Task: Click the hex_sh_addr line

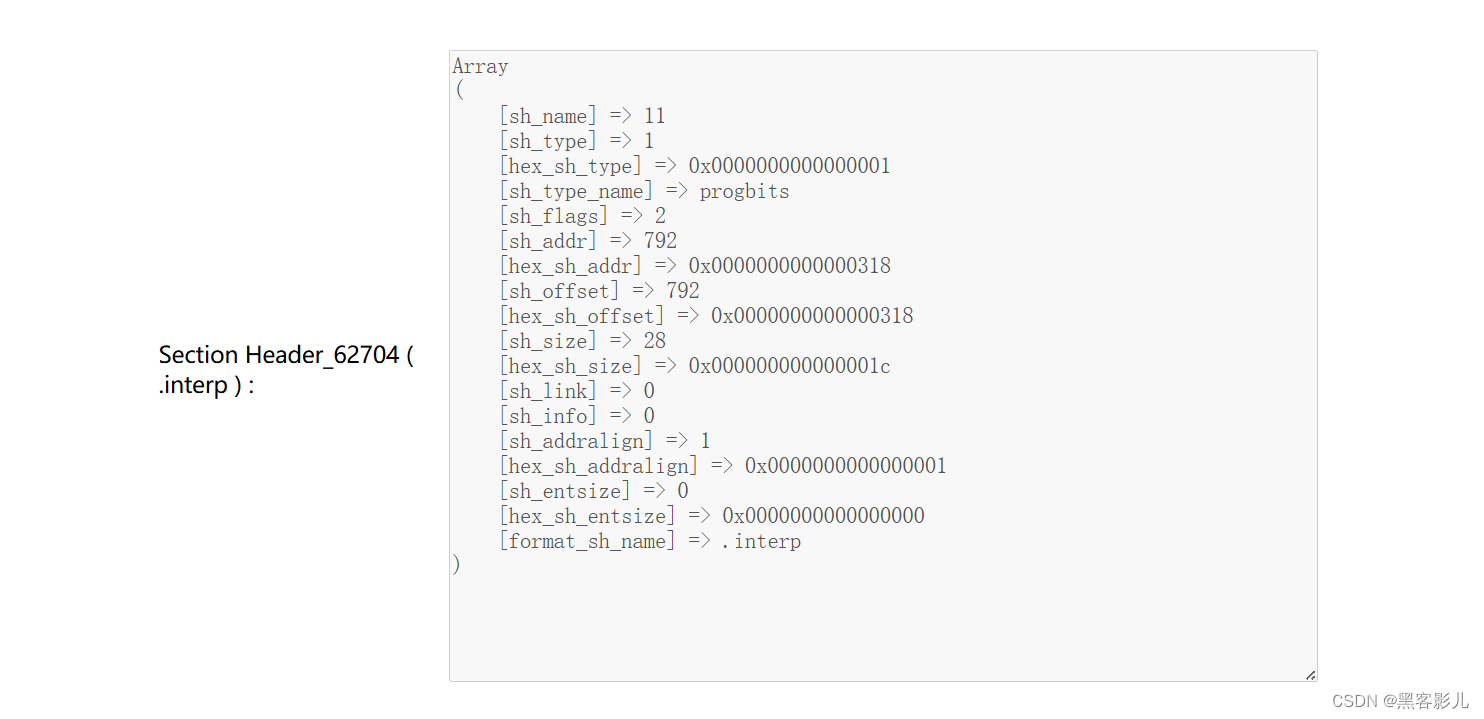Action: click(694, 267)
